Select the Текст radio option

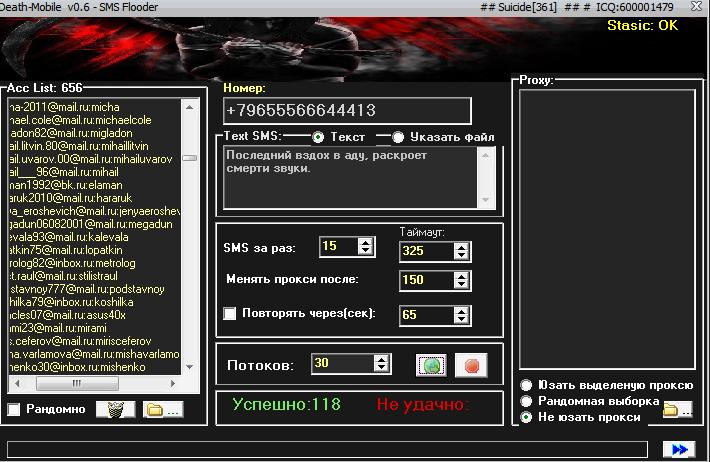point(318,137)
